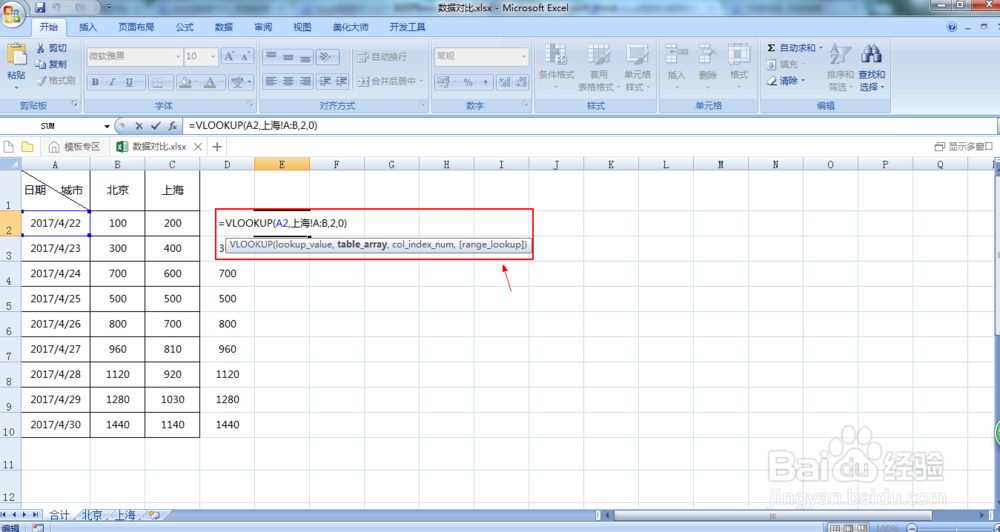Click the Office button logo
The image size is (1000, 532).
13,13
